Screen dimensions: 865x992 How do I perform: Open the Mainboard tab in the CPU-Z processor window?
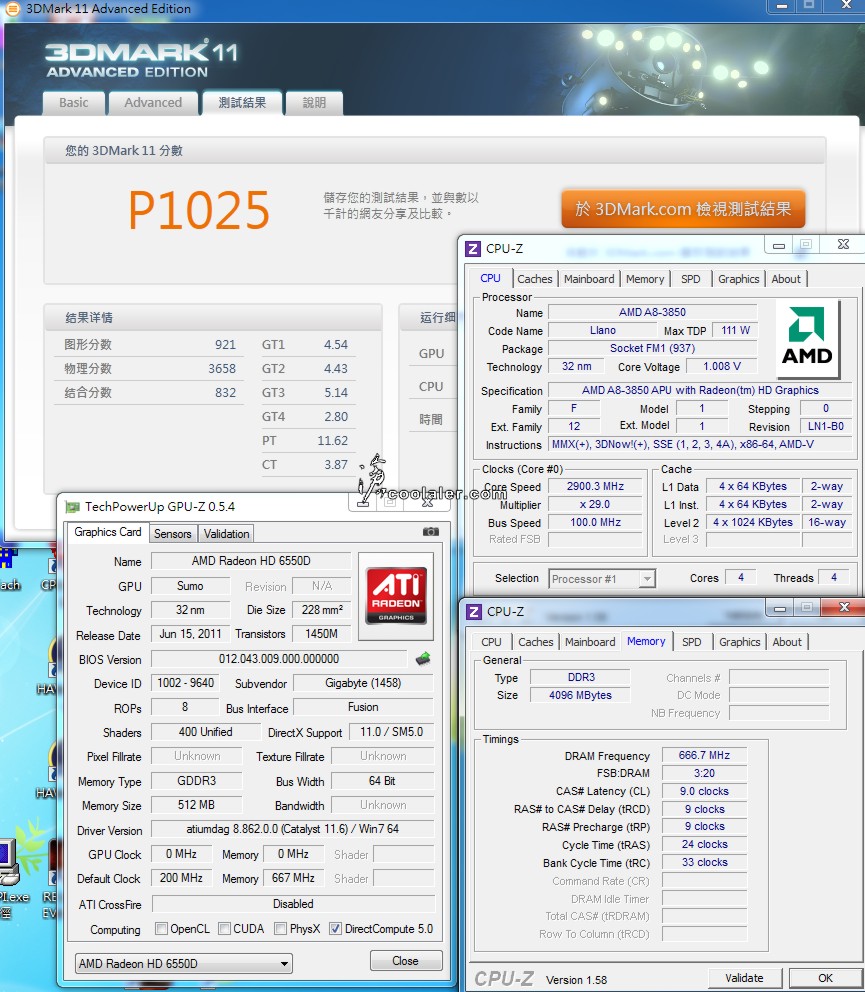(x=589, y=279)
